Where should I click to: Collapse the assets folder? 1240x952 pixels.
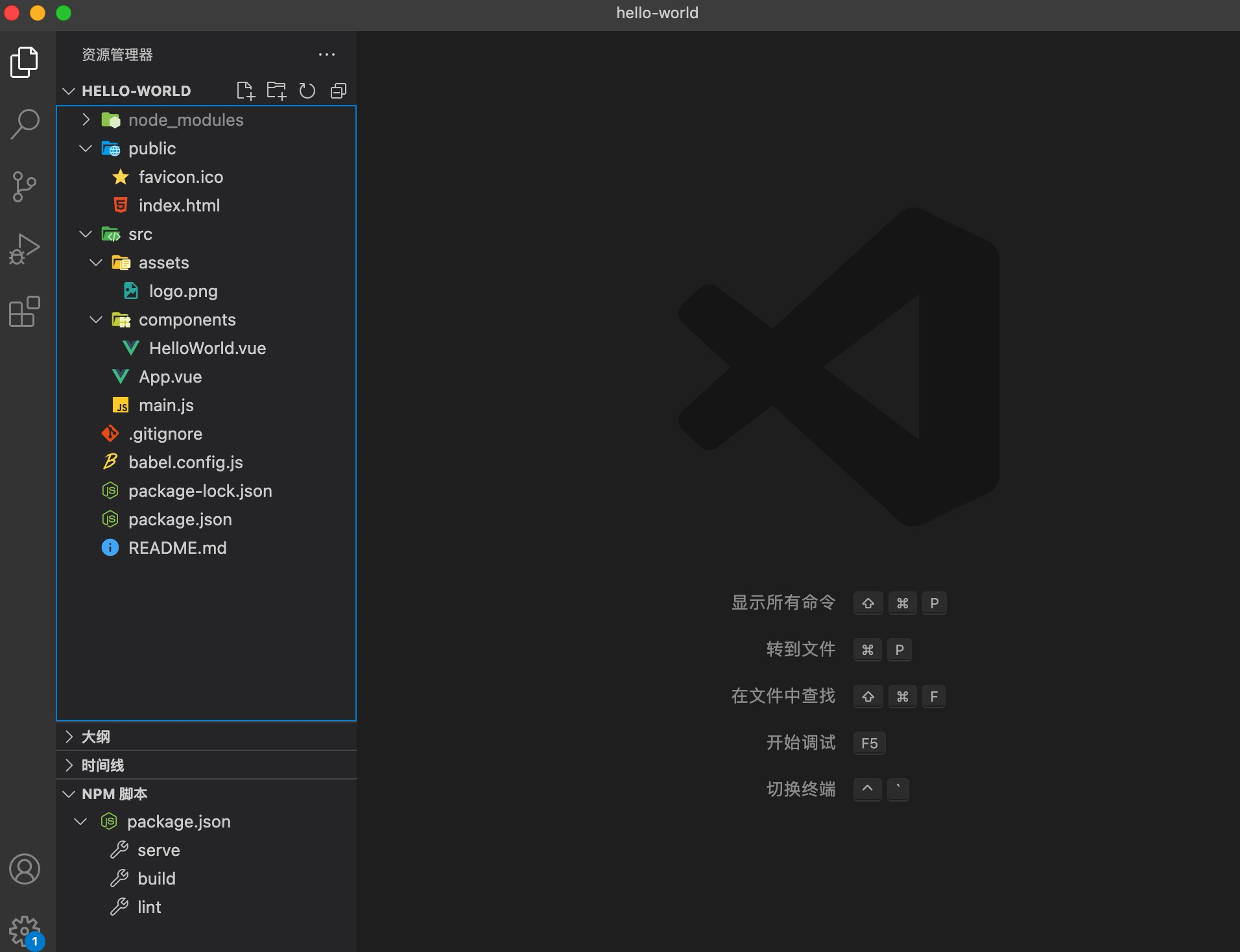[96, 263]
